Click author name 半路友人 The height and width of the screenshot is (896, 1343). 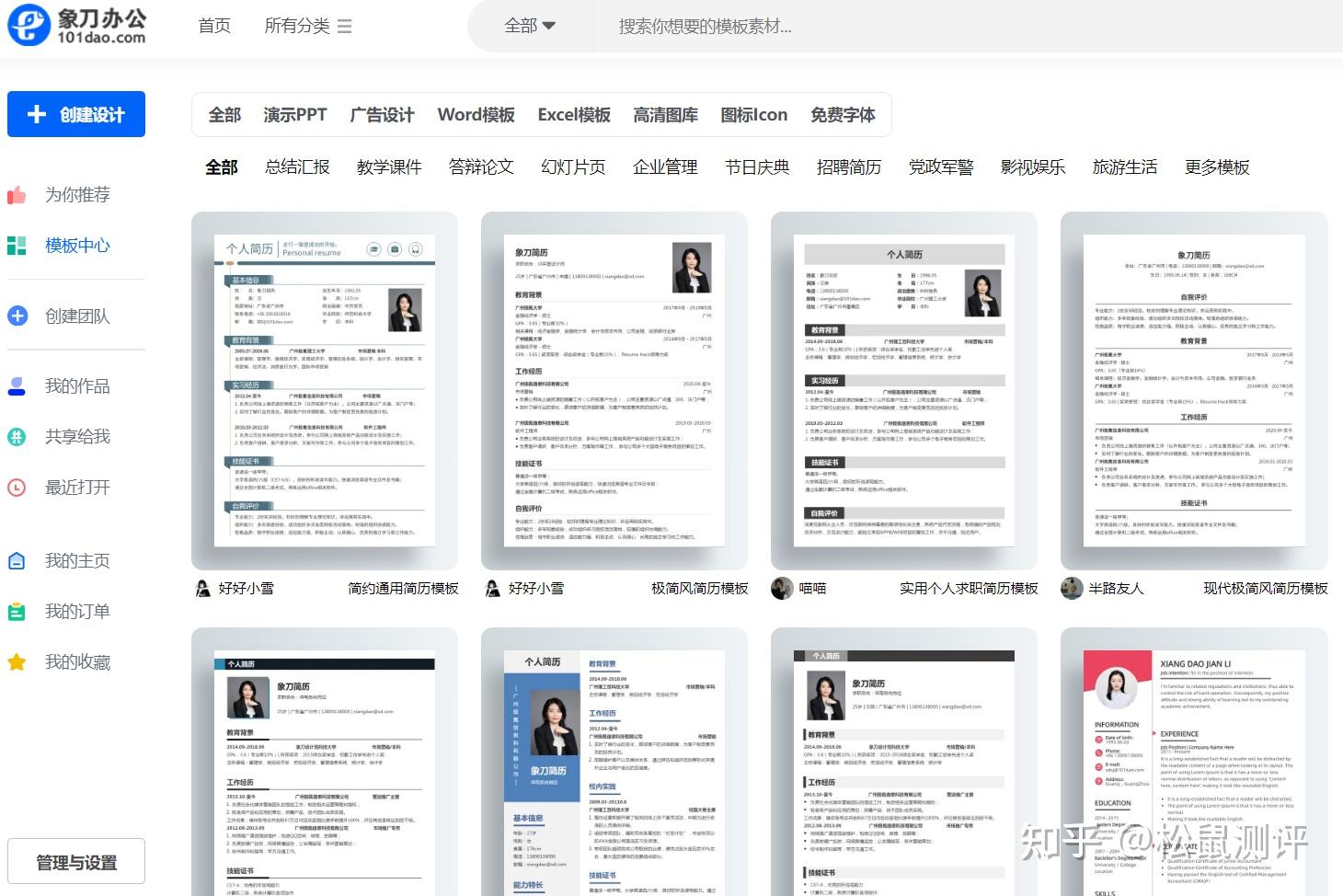pyautogui.click(x=1116, y=589)
